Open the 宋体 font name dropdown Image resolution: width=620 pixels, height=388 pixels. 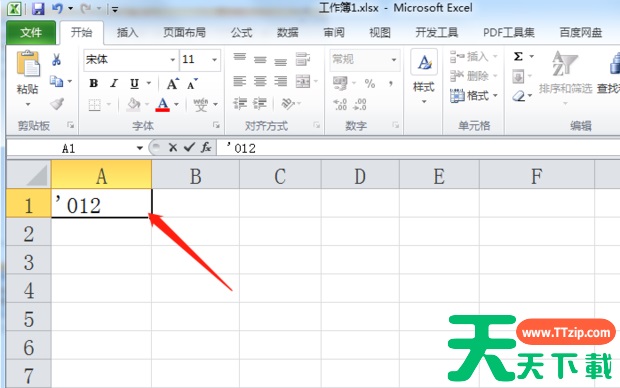(172, 60)
